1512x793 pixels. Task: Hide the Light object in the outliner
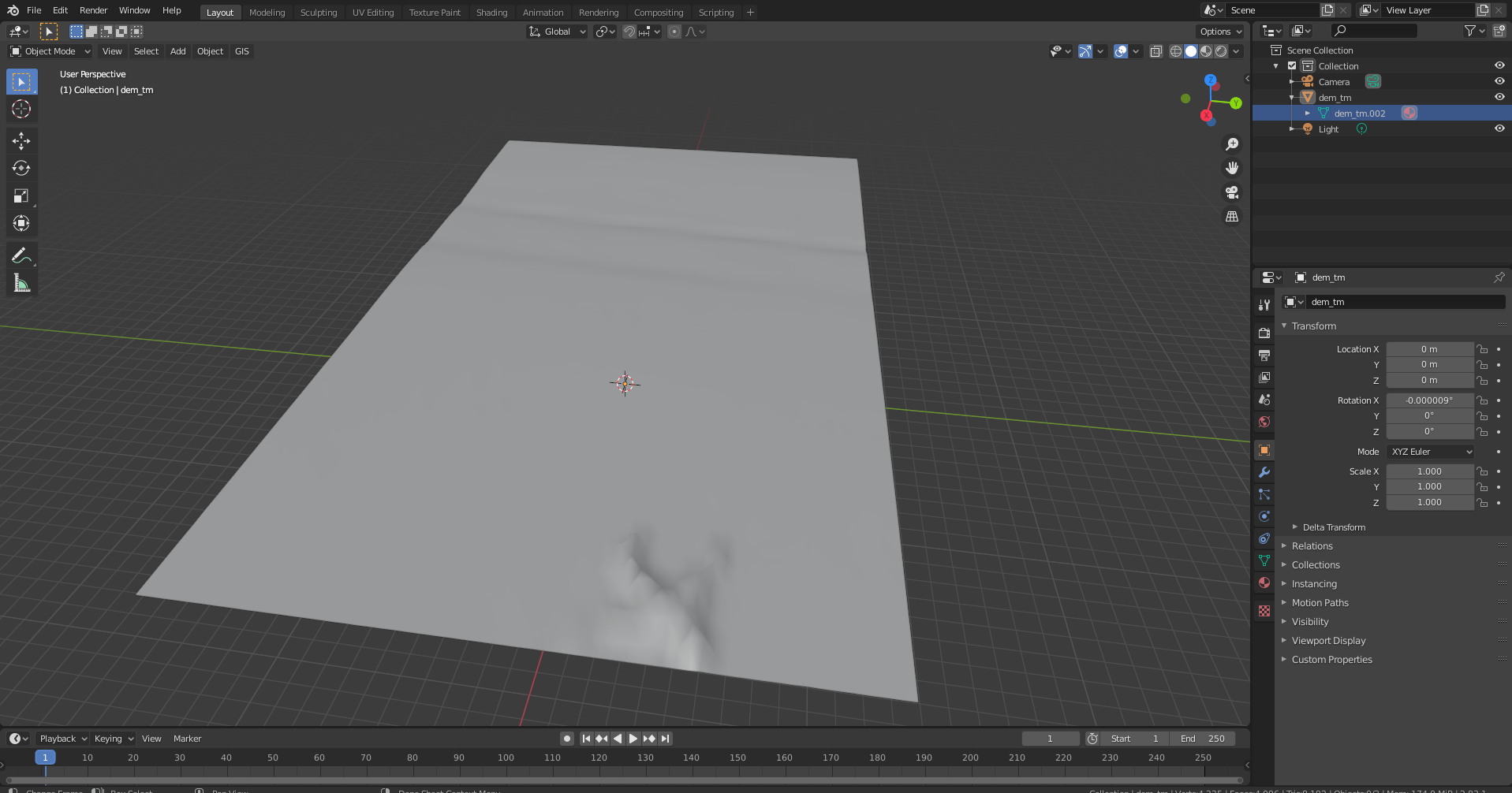tap(1499, 128)
